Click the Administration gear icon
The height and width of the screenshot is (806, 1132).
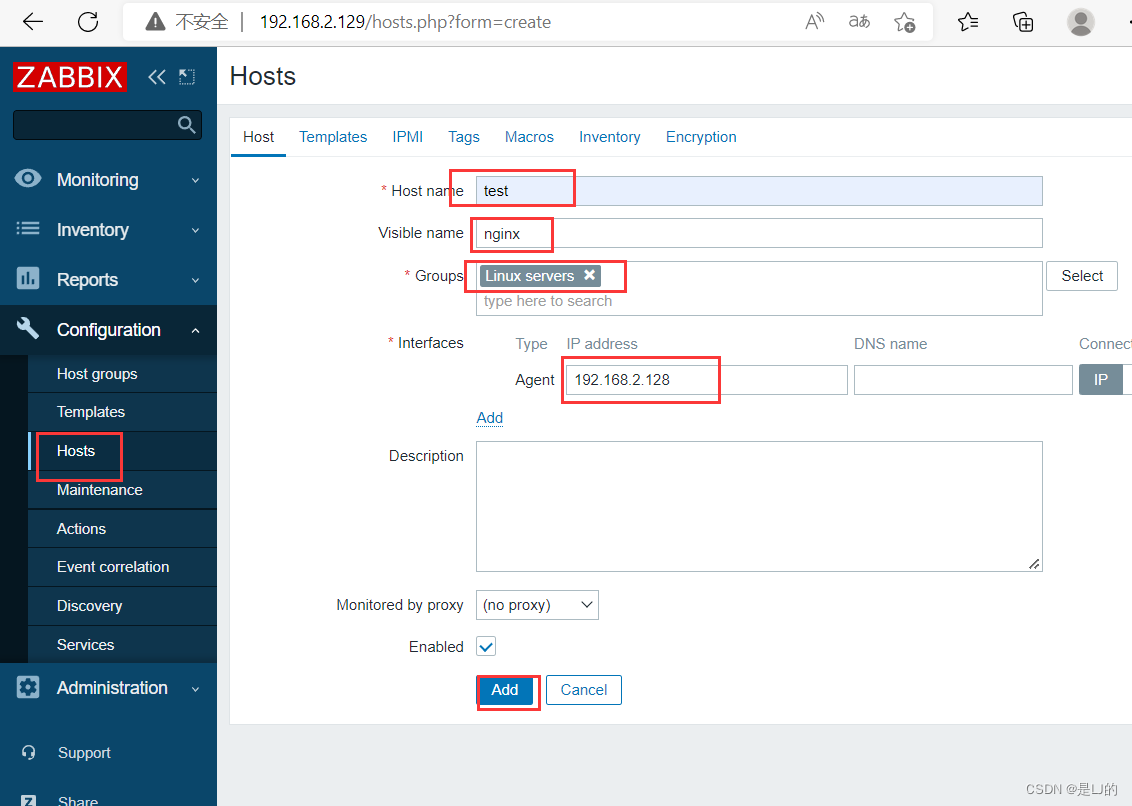click(28, 687)
